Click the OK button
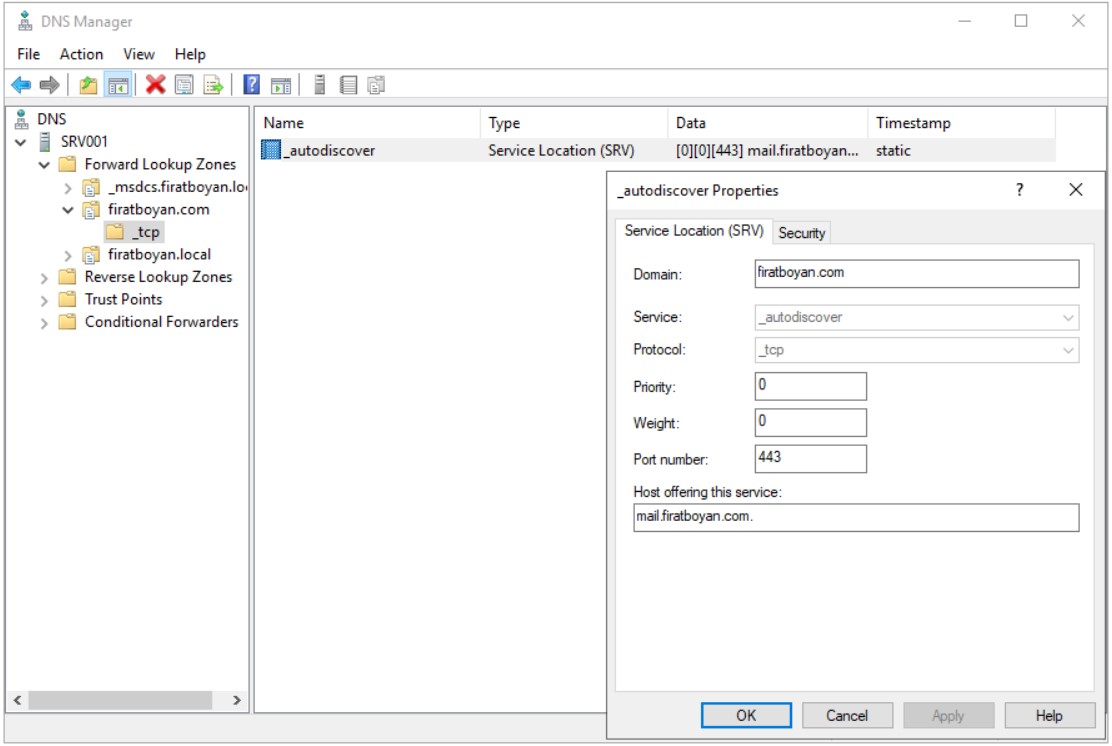1112x746 pixels. [x=746, y=716]
